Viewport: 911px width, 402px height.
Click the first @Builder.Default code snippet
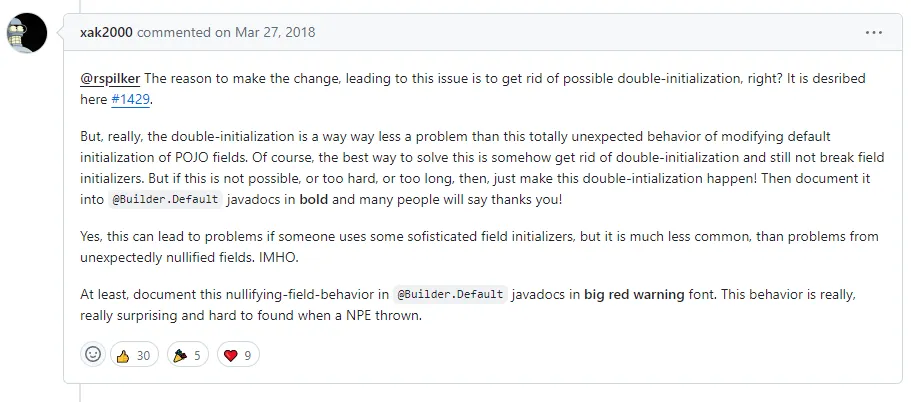(x=163, y=199)
